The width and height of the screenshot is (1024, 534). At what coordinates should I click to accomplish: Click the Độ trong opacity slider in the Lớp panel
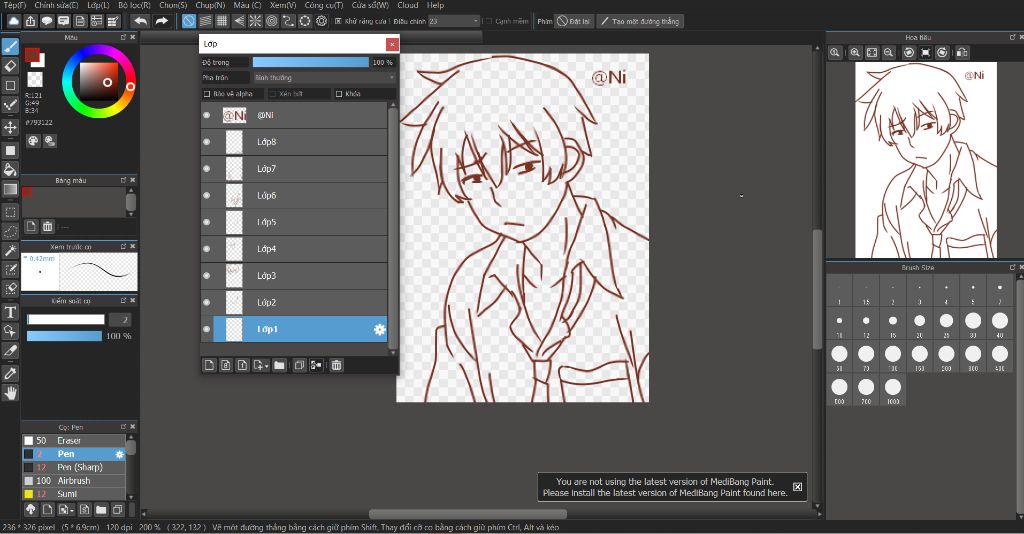pyautogui.click(x=311, y=62)
